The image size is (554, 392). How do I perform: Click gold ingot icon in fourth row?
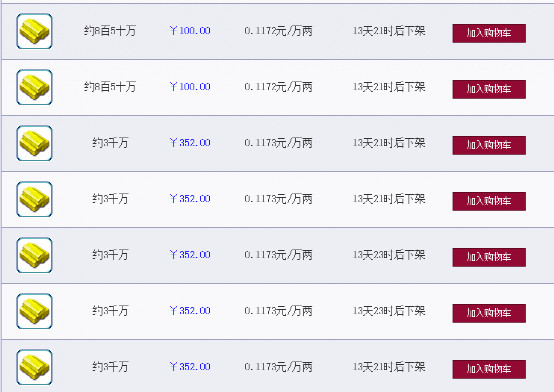pos(34,199)
